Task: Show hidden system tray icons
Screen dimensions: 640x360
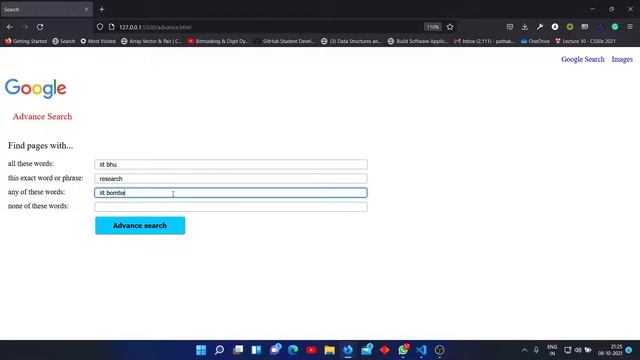Action: tap(524, 350)
